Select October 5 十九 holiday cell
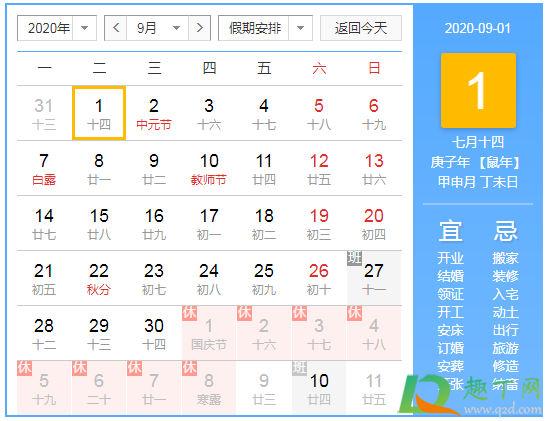Screen dimensions: 546x421 point(44,388)
